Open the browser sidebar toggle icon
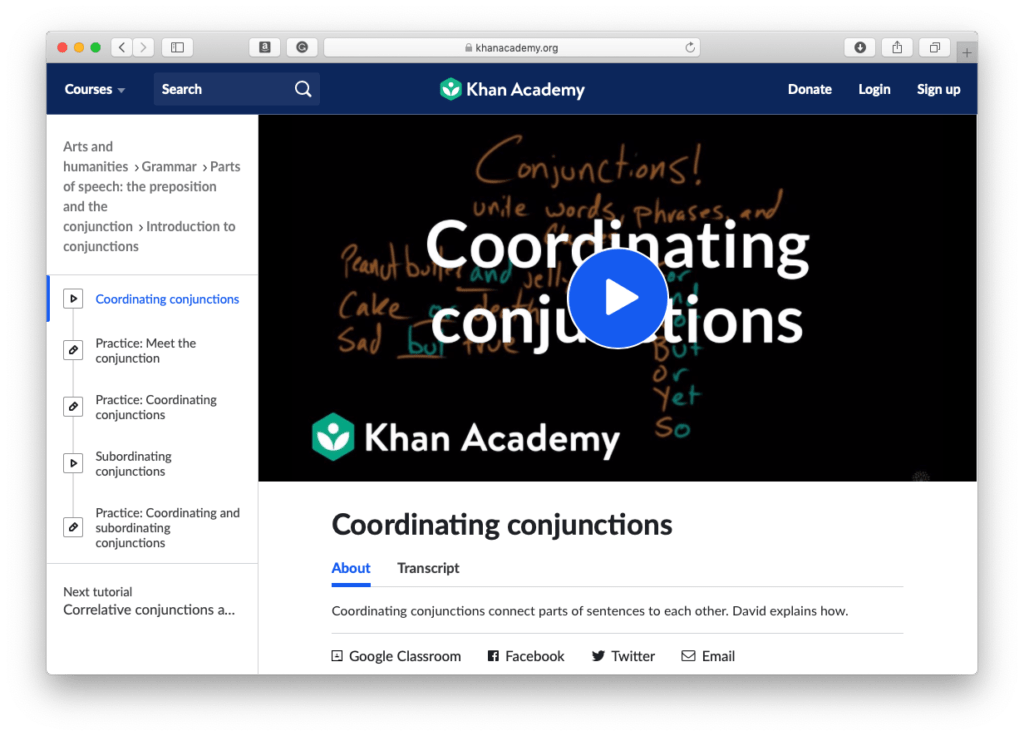Viewport: 1024px width, 736px height. coord(177,46)
